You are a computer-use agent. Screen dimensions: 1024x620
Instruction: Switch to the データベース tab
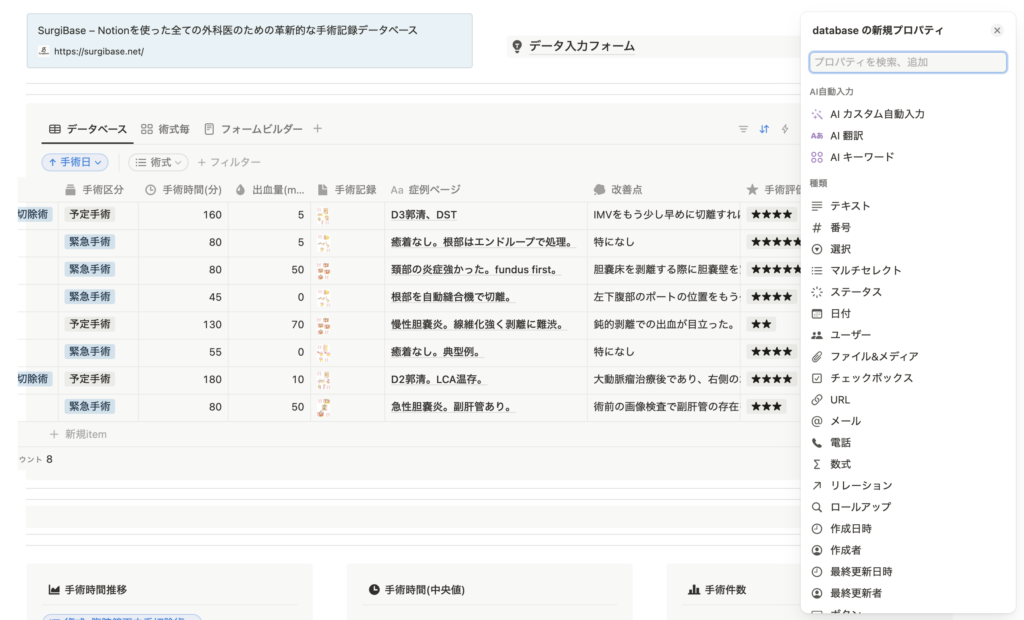[x=88, y=129]
